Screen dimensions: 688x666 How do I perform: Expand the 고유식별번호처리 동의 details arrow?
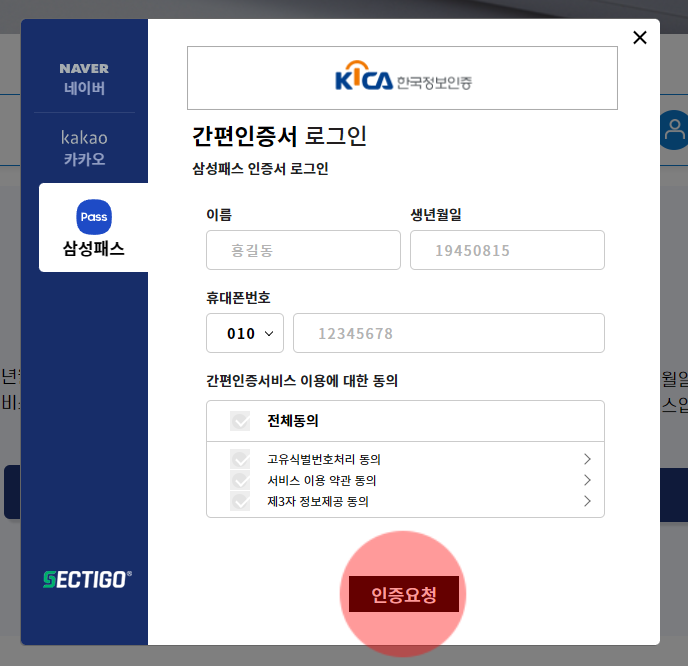tap(588, 459)
